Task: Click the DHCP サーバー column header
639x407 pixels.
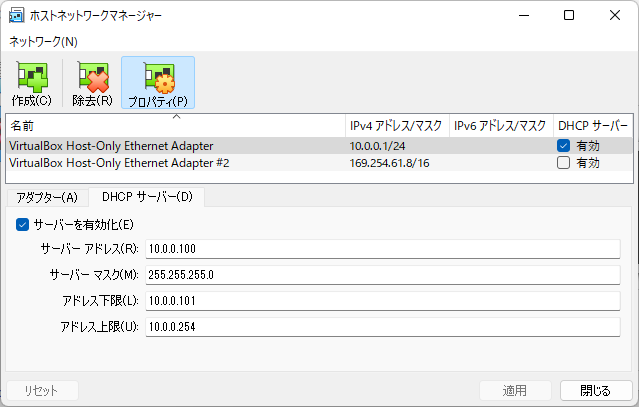Action: [x=593, y=125]
